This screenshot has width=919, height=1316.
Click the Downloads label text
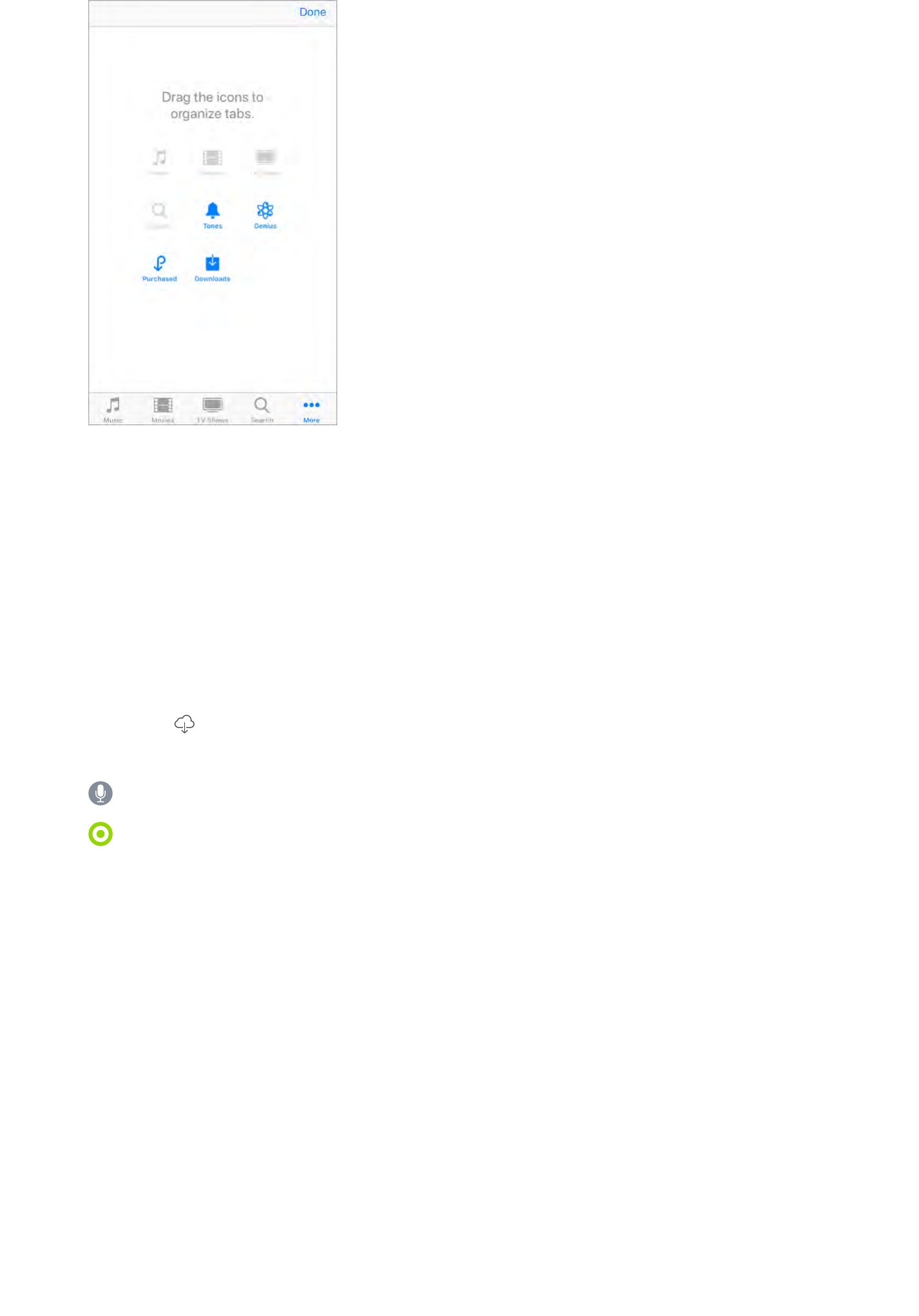click(213, 279)
